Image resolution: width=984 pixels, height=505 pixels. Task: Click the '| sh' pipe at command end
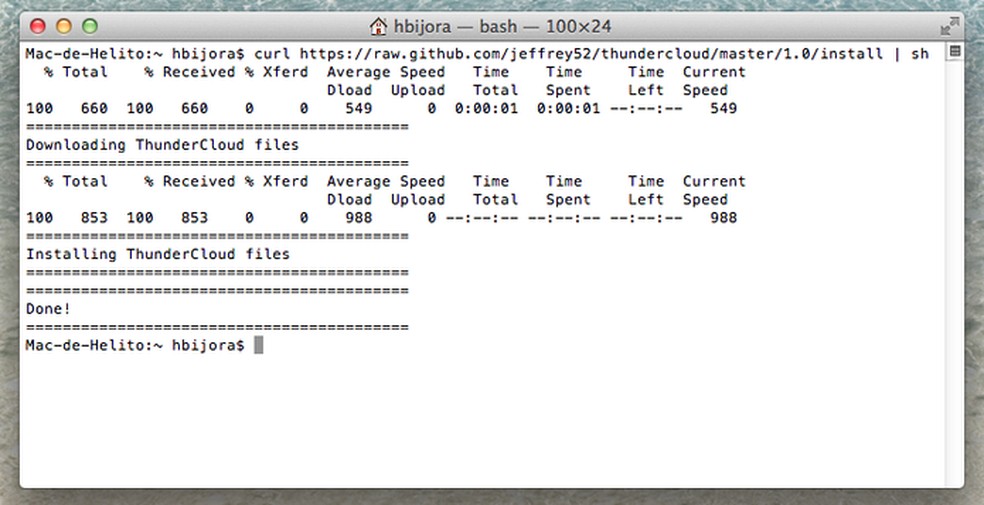(x=911, y=54)
